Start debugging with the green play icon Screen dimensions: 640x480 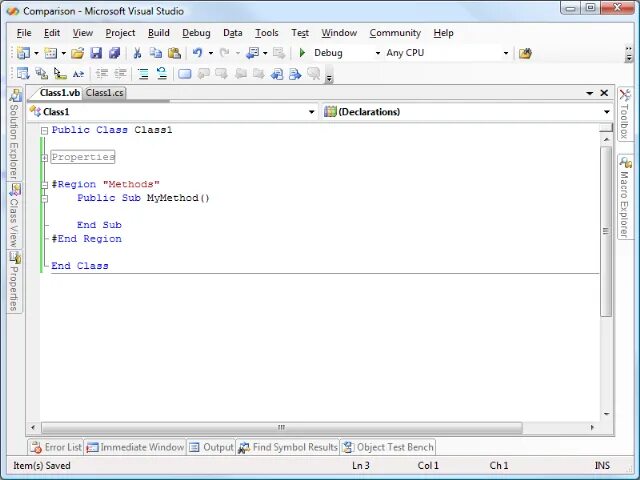coord(302,53)
